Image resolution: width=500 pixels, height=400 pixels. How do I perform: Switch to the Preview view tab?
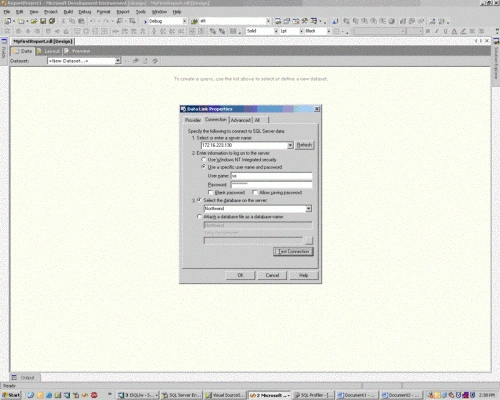[77, 51]
